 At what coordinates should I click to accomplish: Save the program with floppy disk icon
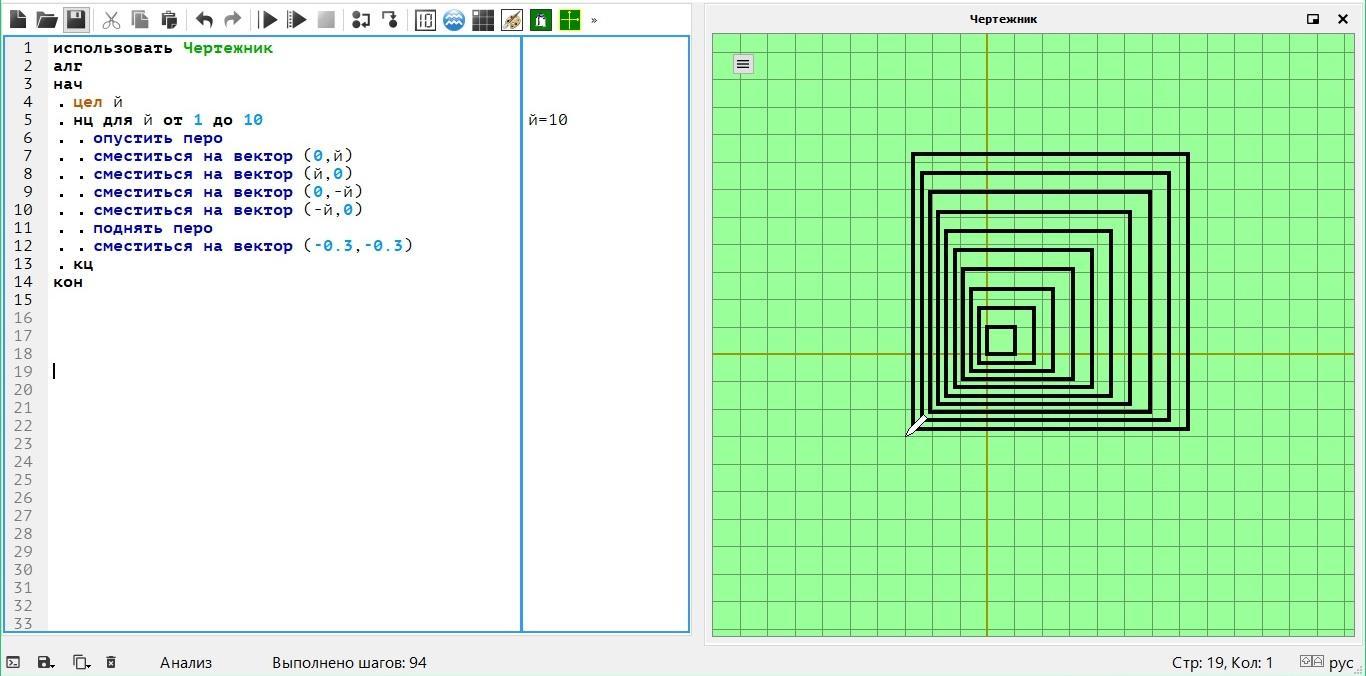(x=76, y=19)
